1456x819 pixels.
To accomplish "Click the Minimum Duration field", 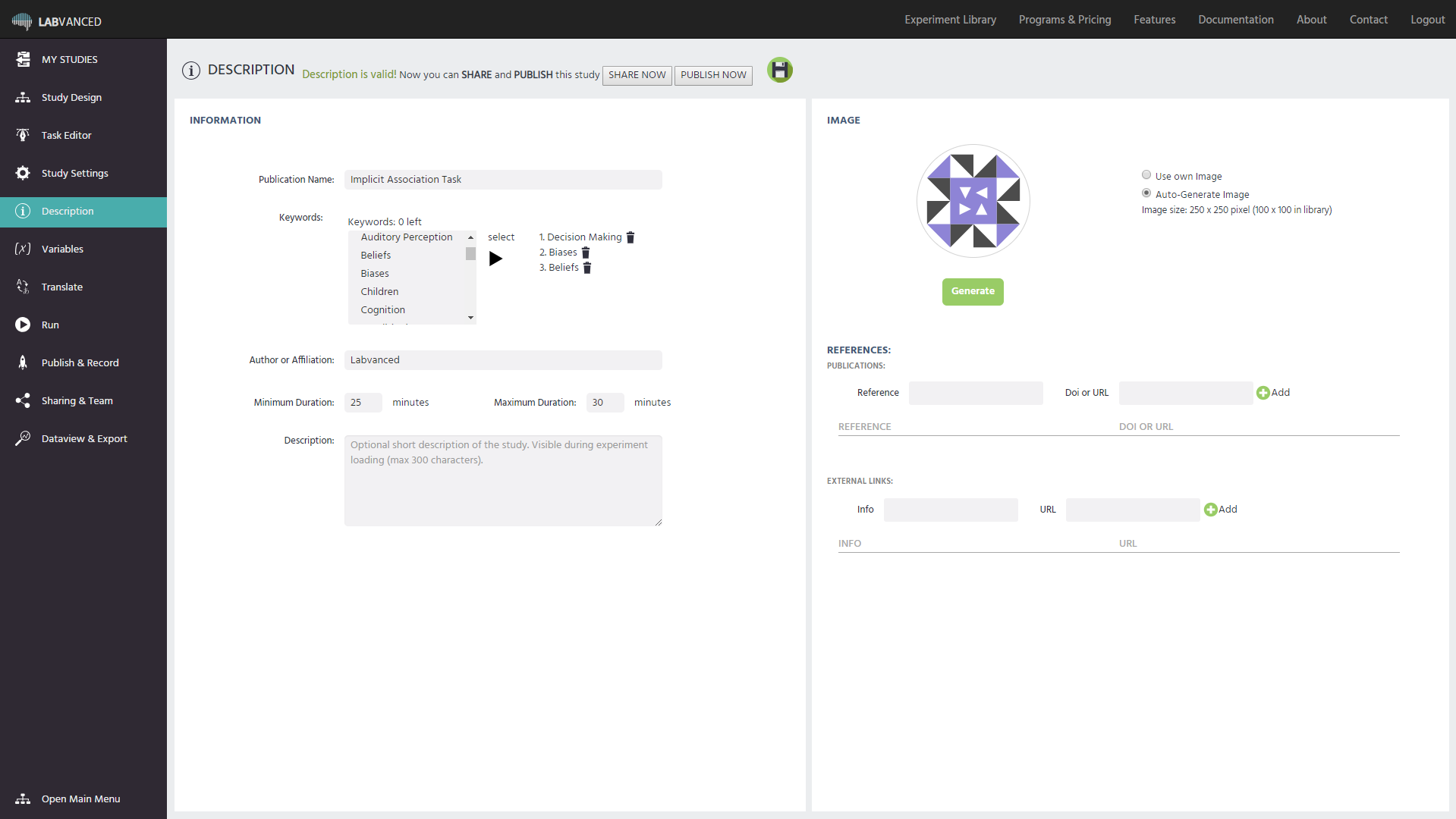I will point(363,403).
